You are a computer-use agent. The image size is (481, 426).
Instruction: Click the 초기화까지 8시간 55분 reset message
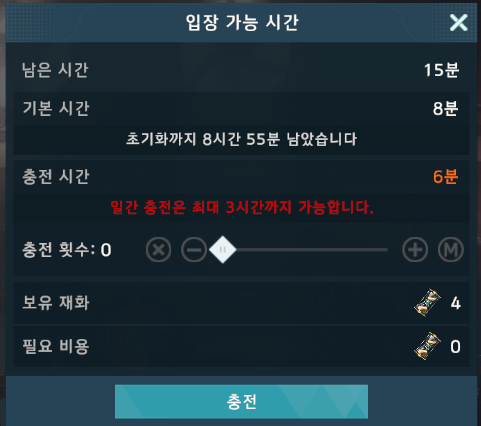tap(241, 139)
